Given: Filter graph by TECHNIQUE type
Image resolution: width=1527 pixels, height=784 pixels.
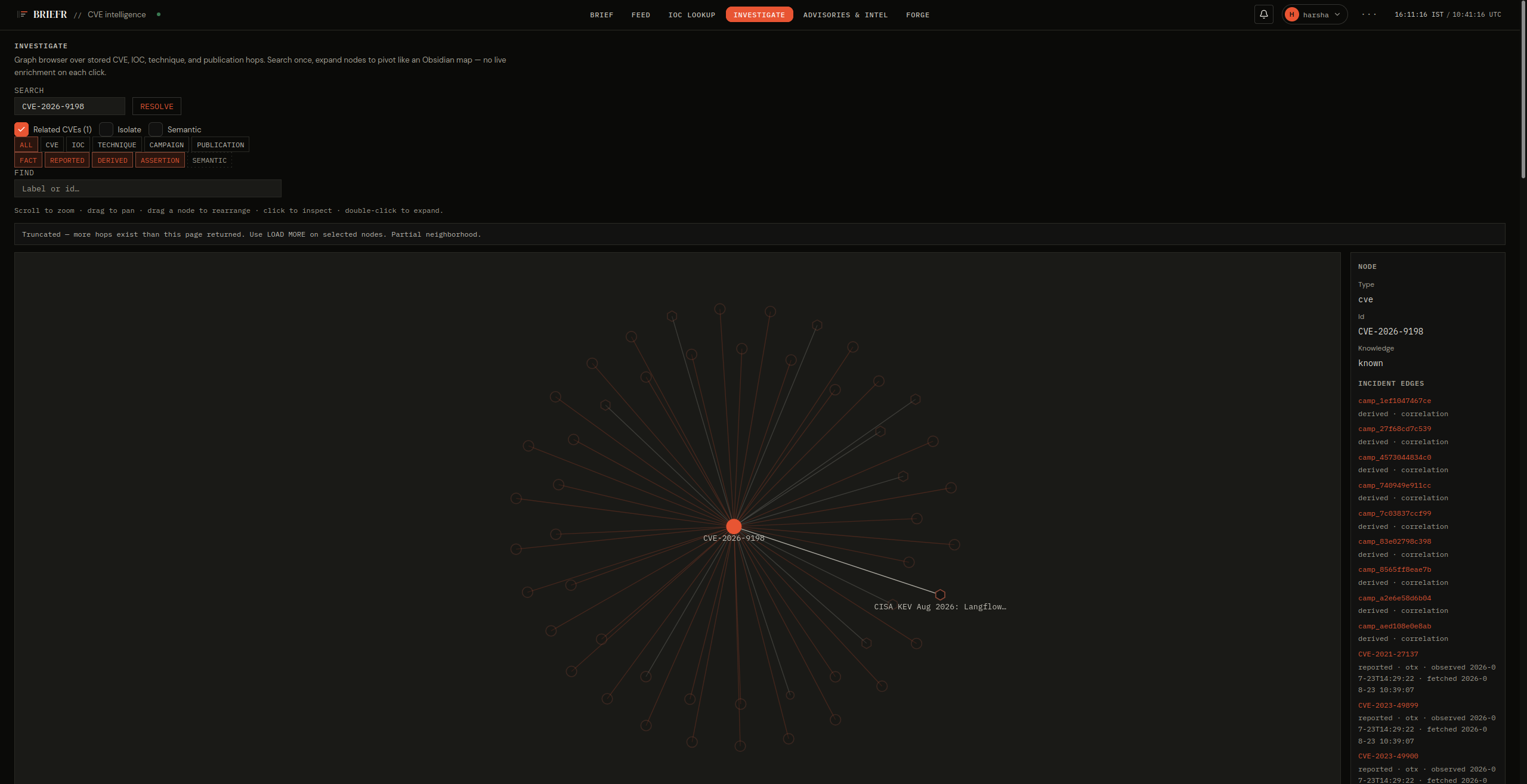Looking at the screenshot, I should pos(117,145).
